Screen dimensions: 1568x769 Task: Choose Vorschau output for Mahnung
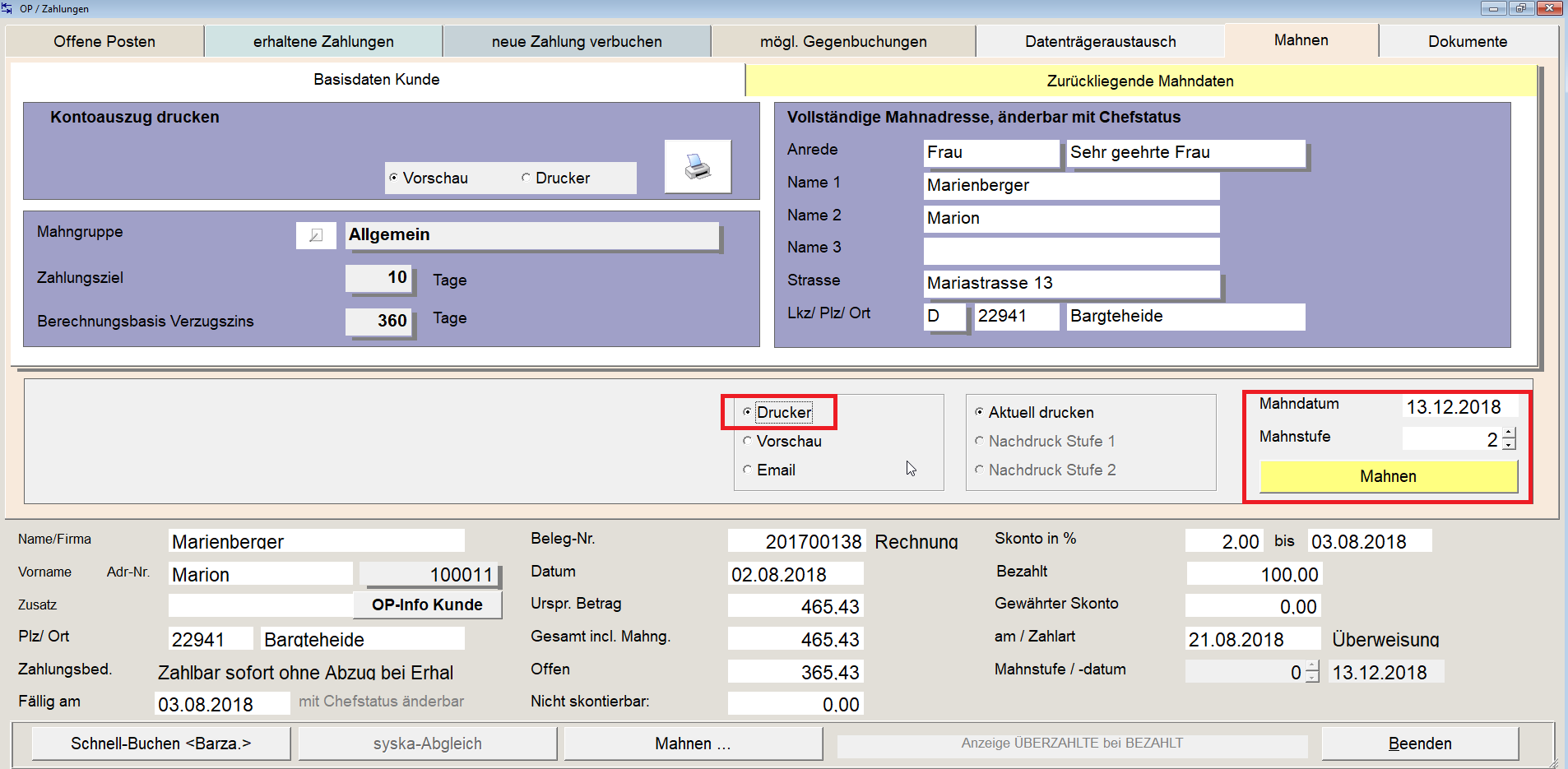click(x=782, y=441)
